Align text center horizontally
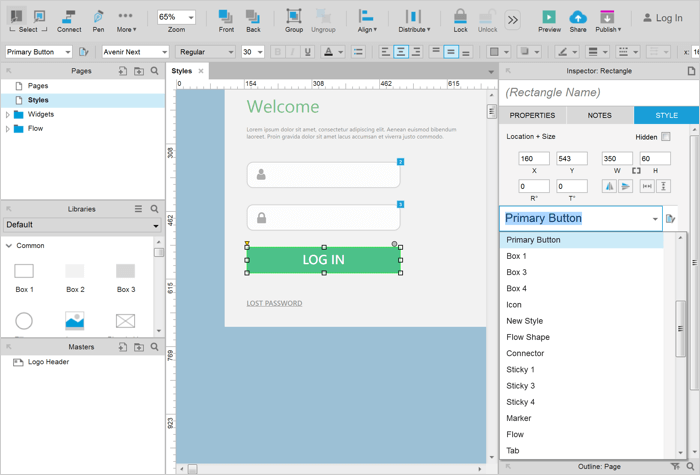The image size is (700, 475). tap(400, 52)
